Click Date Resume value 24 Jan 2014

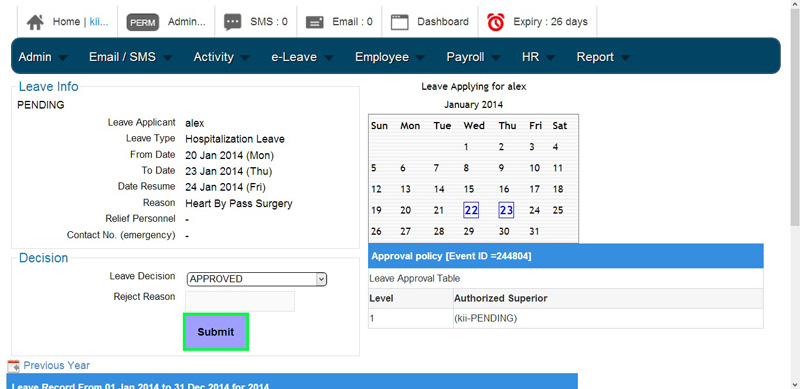pos(226,187)
